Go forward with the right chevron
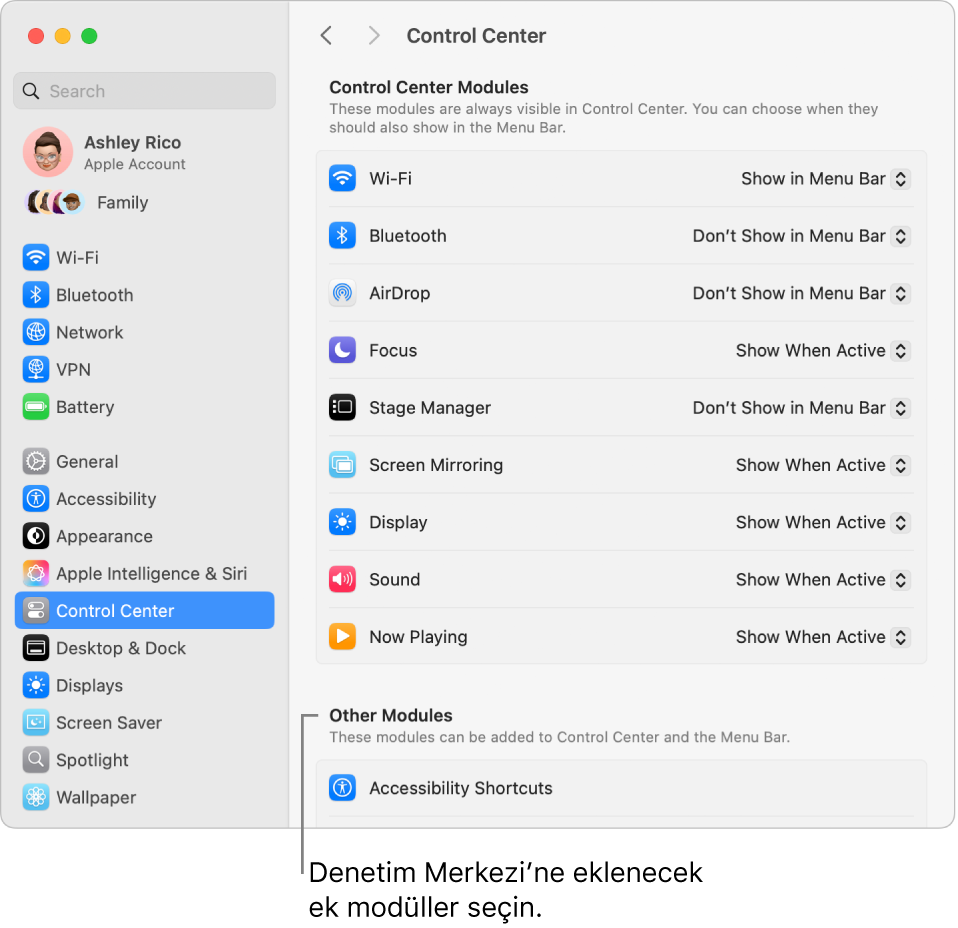Screen dimensions: 958x928 374,35
